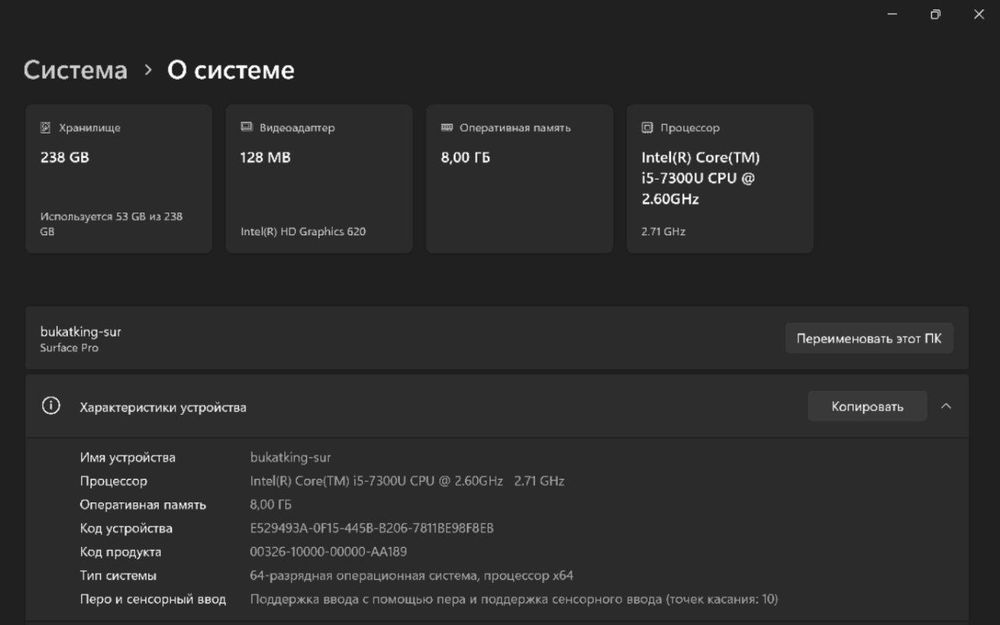The height and width of the screenshot is (625, 1000).
Task: Click the Характеристики устройства header text
Action: (163, 407)
